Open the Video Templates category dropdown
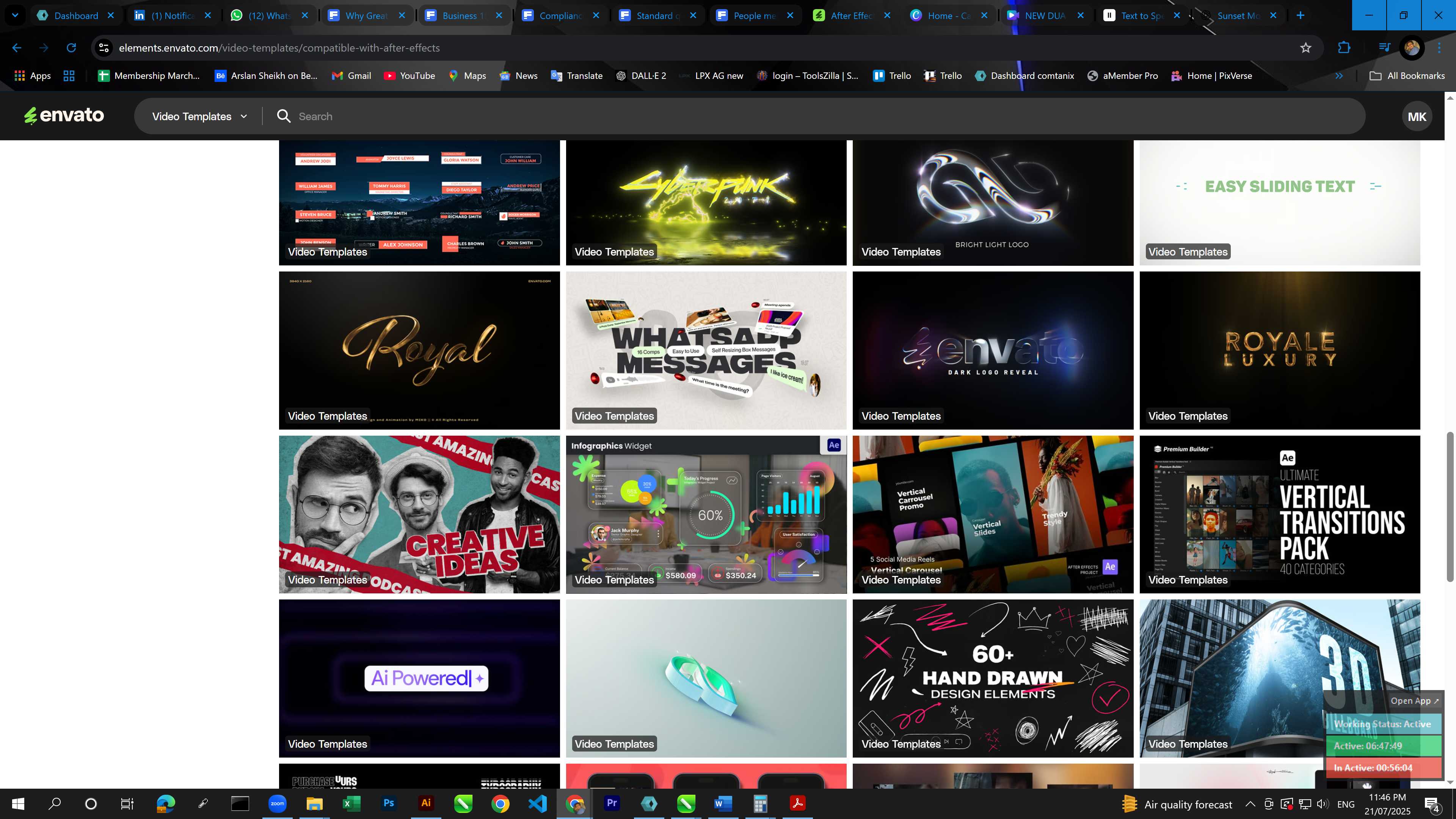This screenshot has height=819, width=1456. coord(199,116)
